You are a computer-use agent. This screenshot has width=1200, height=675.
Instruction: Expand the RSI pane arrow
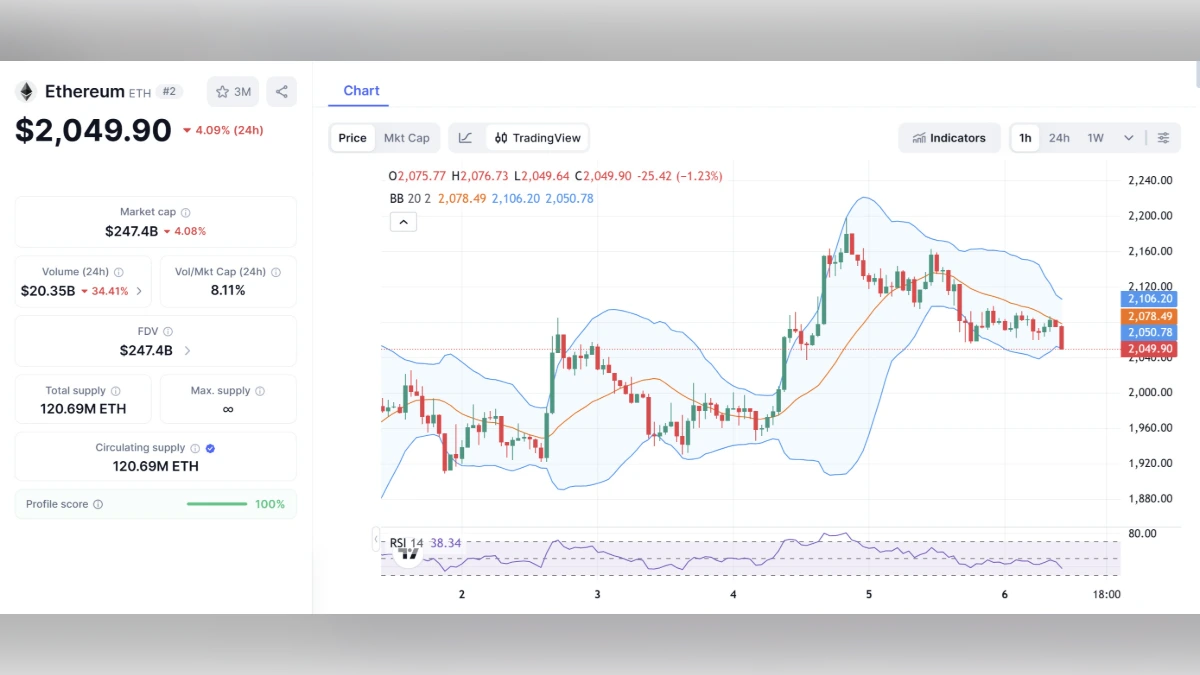(x=376, y=538)
